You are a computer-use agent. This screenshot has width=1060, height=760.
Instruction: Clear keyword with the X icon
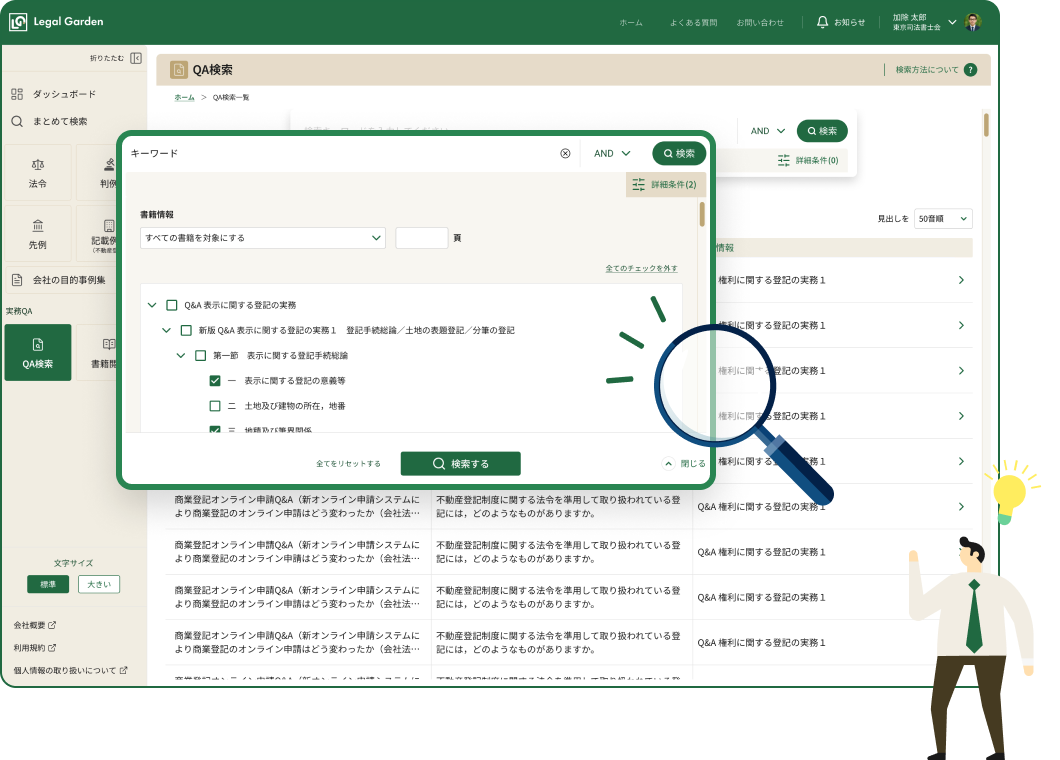(565, 153)
